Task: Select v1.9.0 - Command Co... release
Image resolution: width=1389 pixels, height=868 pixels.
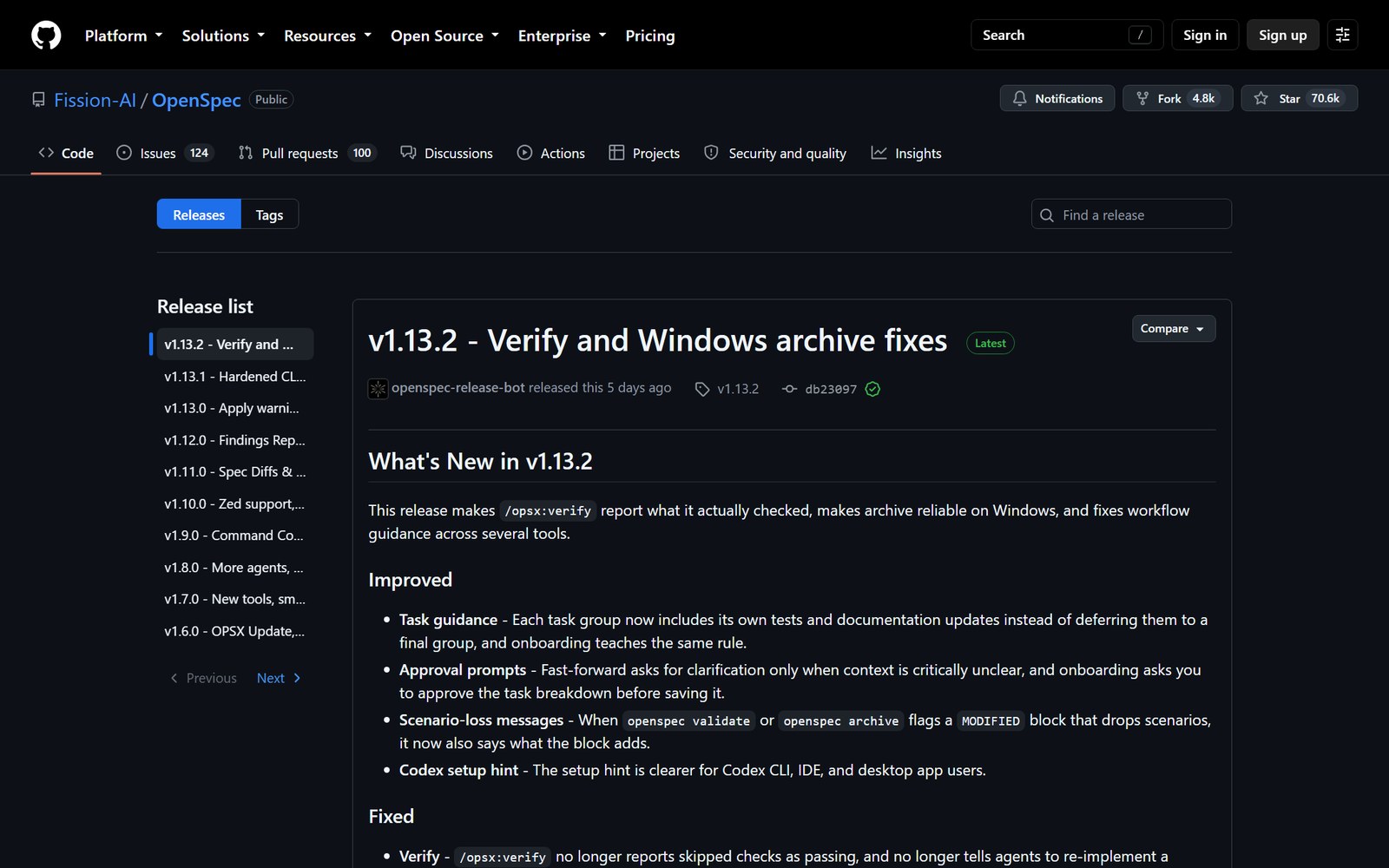Action: tap(235, 536)
